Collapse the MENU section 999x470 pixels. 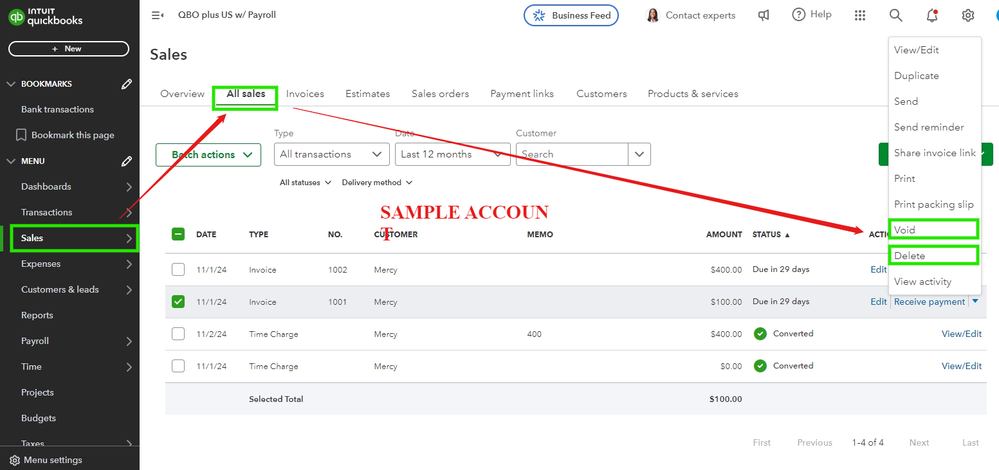tap(10, 161)
